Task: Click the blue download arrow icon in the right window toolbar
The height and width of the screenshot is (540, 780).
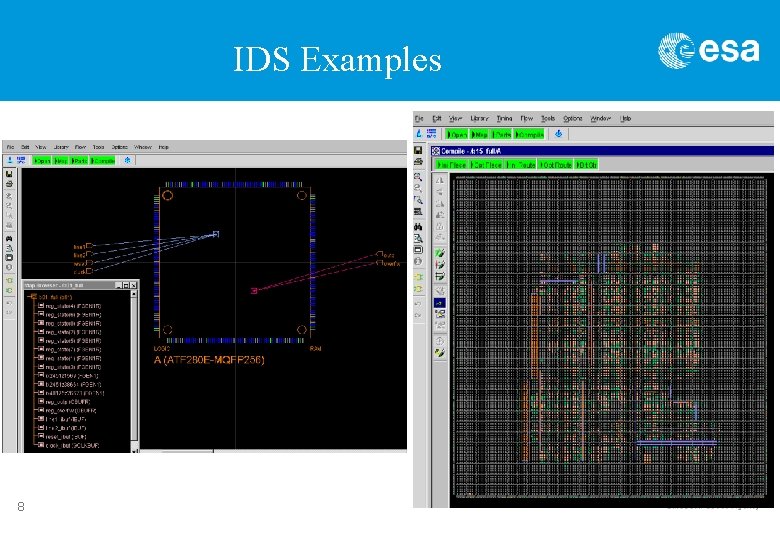Action: pos(559,134)
